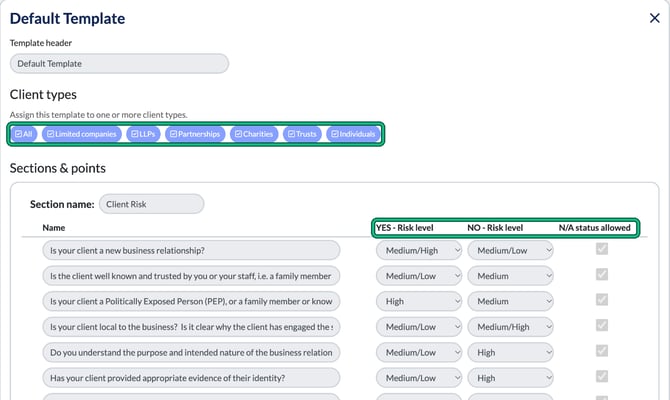
Task: Toggle the Trusts client type chip
Action: tap(302, 134)
